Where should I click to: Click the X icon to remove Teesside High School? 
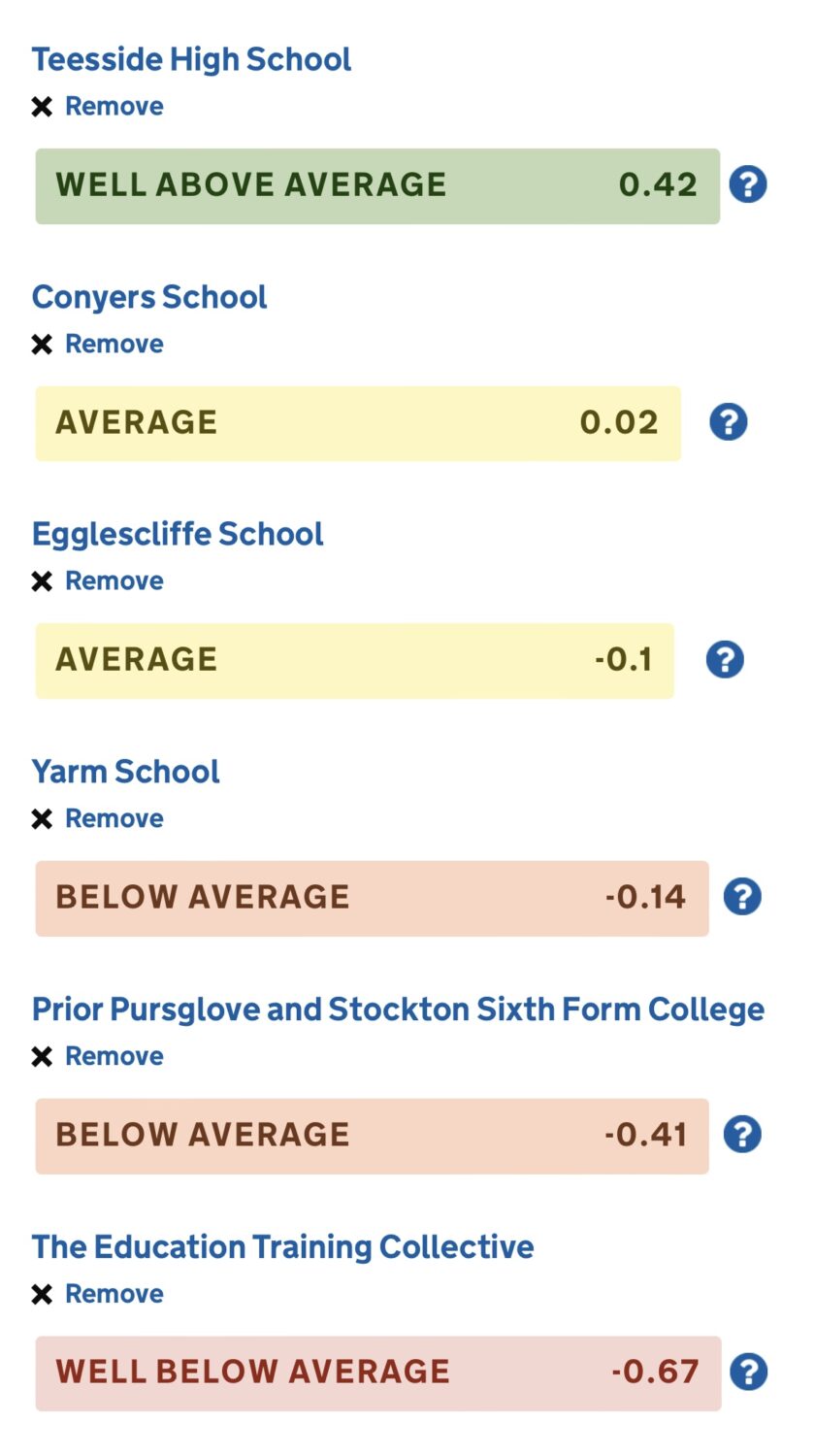click(x=42, y=107)
